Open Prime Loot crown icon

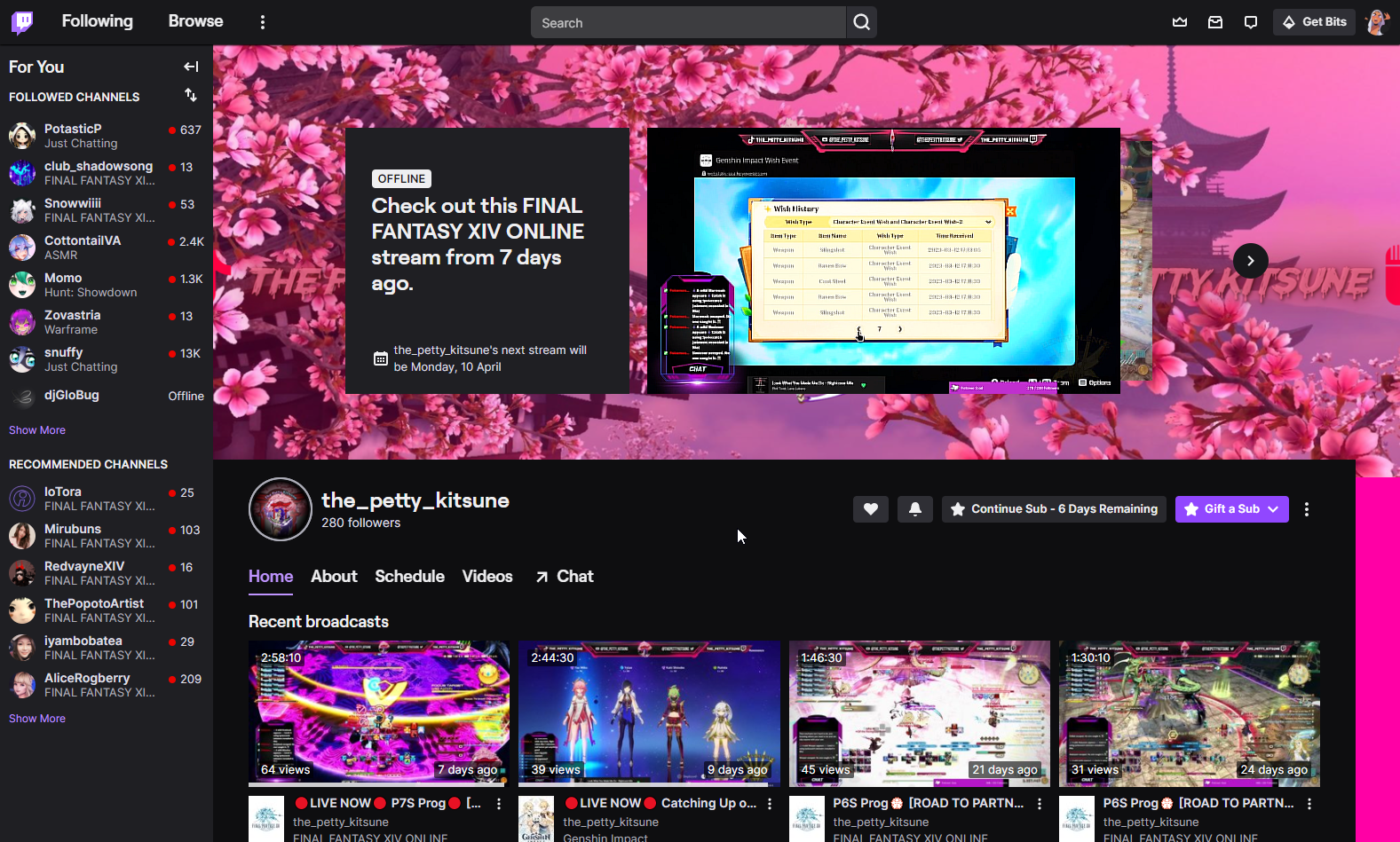coord(1180,22)
